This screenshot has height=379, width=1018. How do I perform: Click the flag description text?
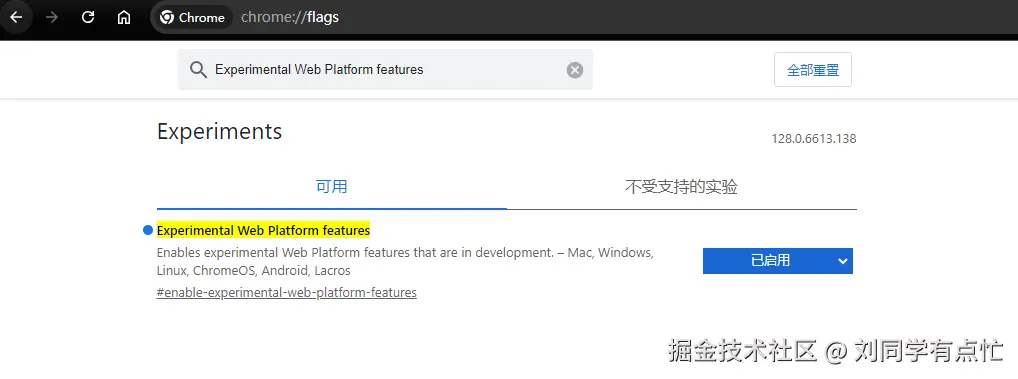click(404, 262)
